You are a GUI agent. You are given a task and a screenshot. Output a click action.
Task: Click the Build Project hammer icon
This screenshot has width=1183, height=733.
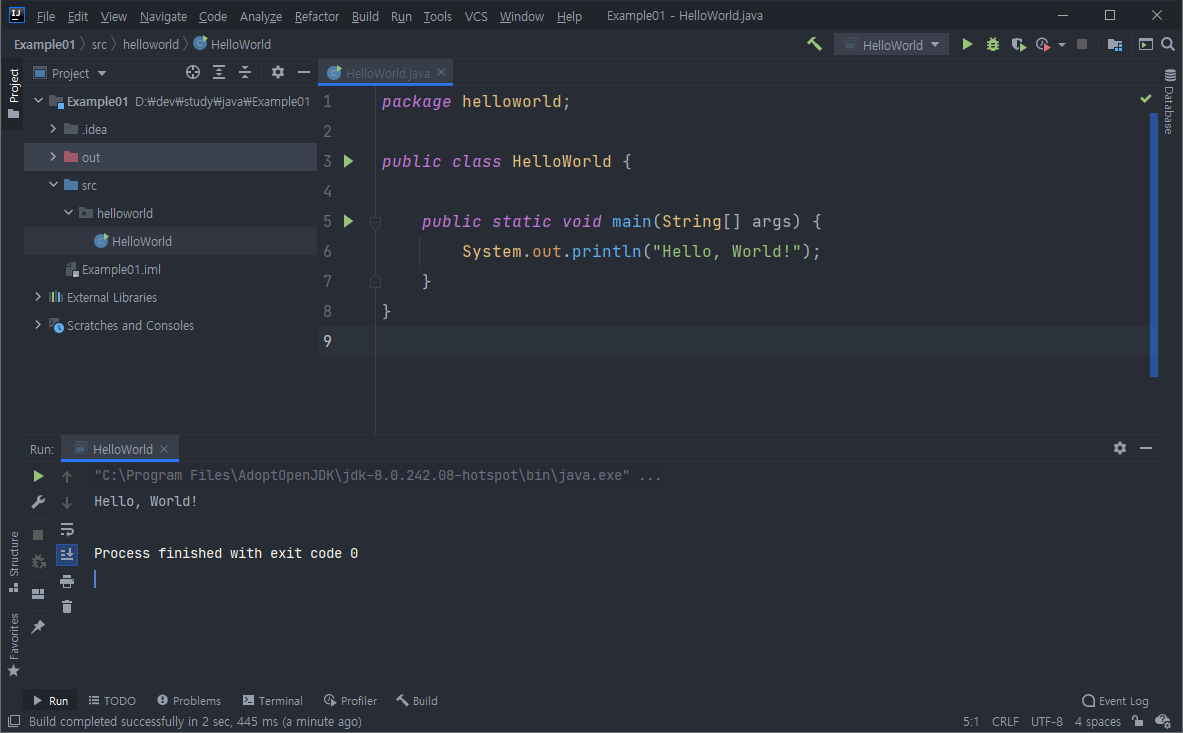(x=814, y=44)
